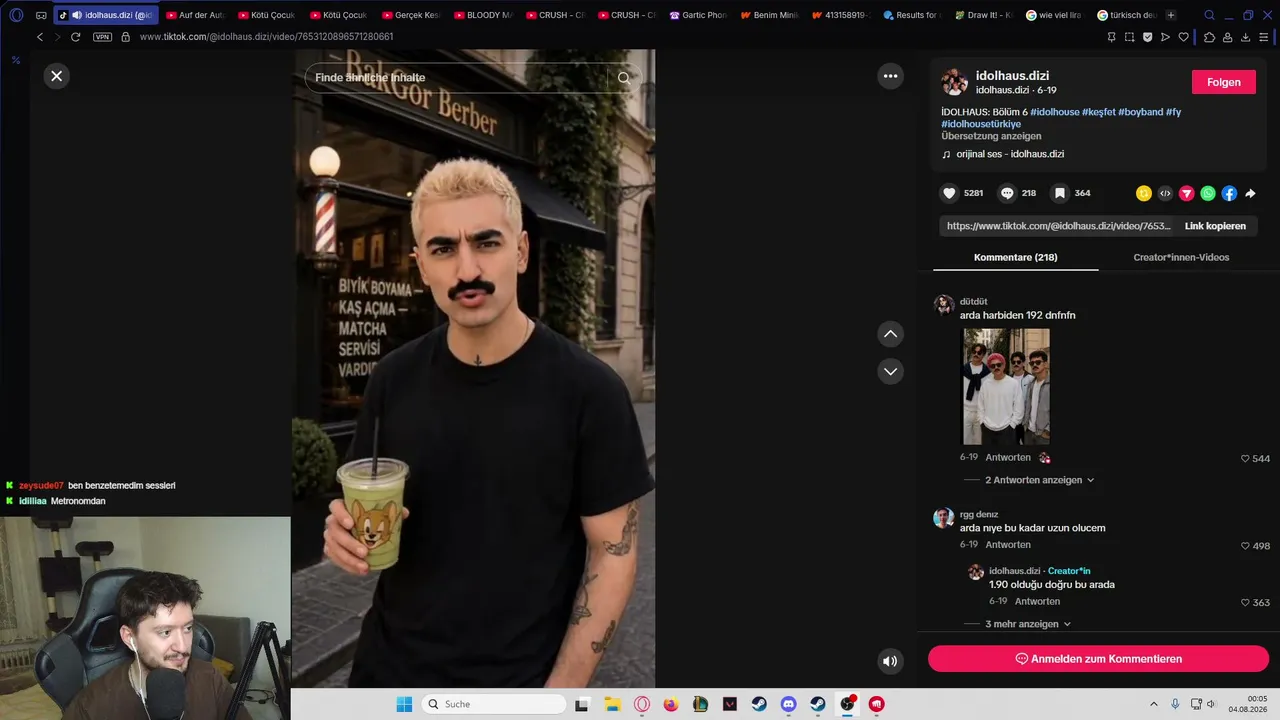Like the video with the heart icon
1280x720 pixels.
(950, 193)
